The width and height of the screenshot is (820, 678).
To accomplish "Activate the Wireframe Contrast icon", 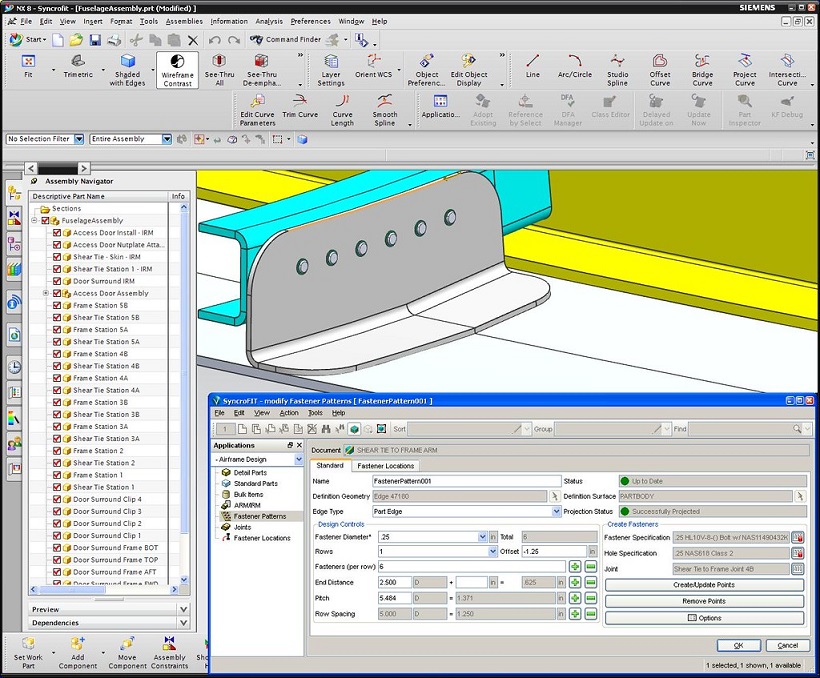I will [177, 63].
